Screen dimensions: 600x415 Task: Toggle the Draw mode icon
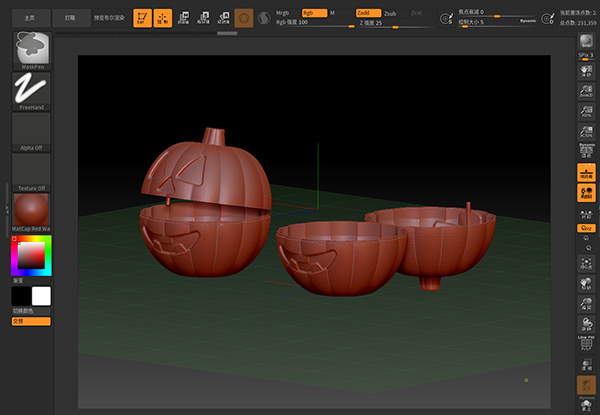[163, 17]
